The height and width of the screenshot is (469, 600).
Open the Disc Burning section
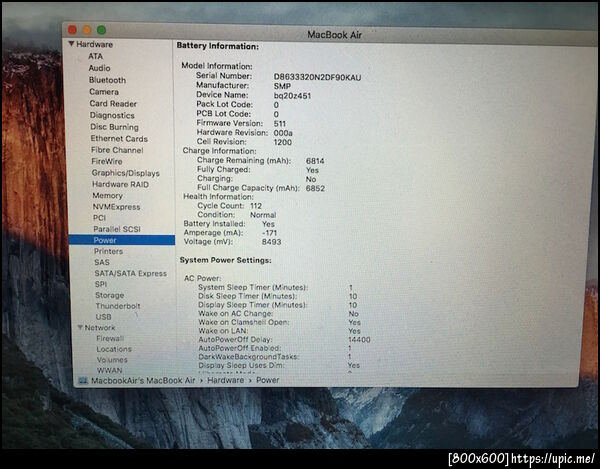tap(114, 127)
